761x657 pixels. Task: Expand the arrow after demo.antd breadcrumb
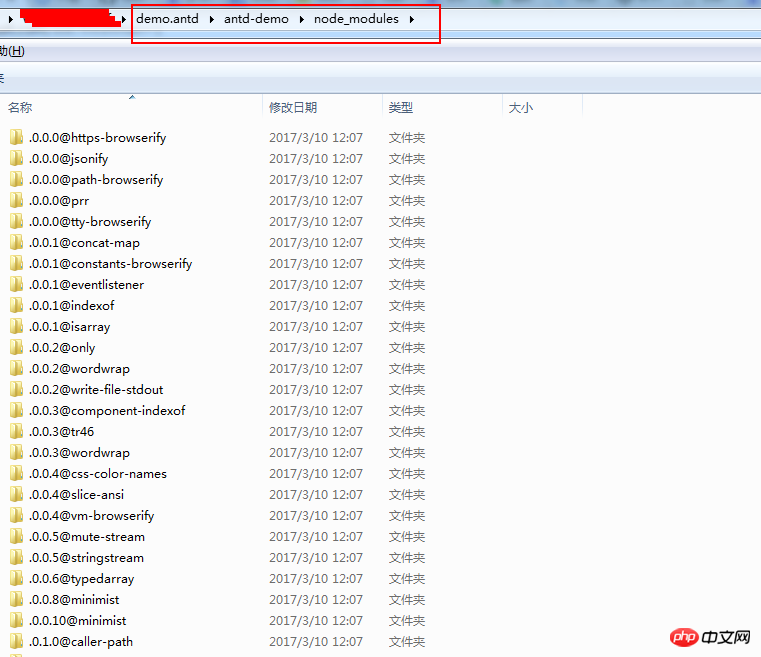212,19
